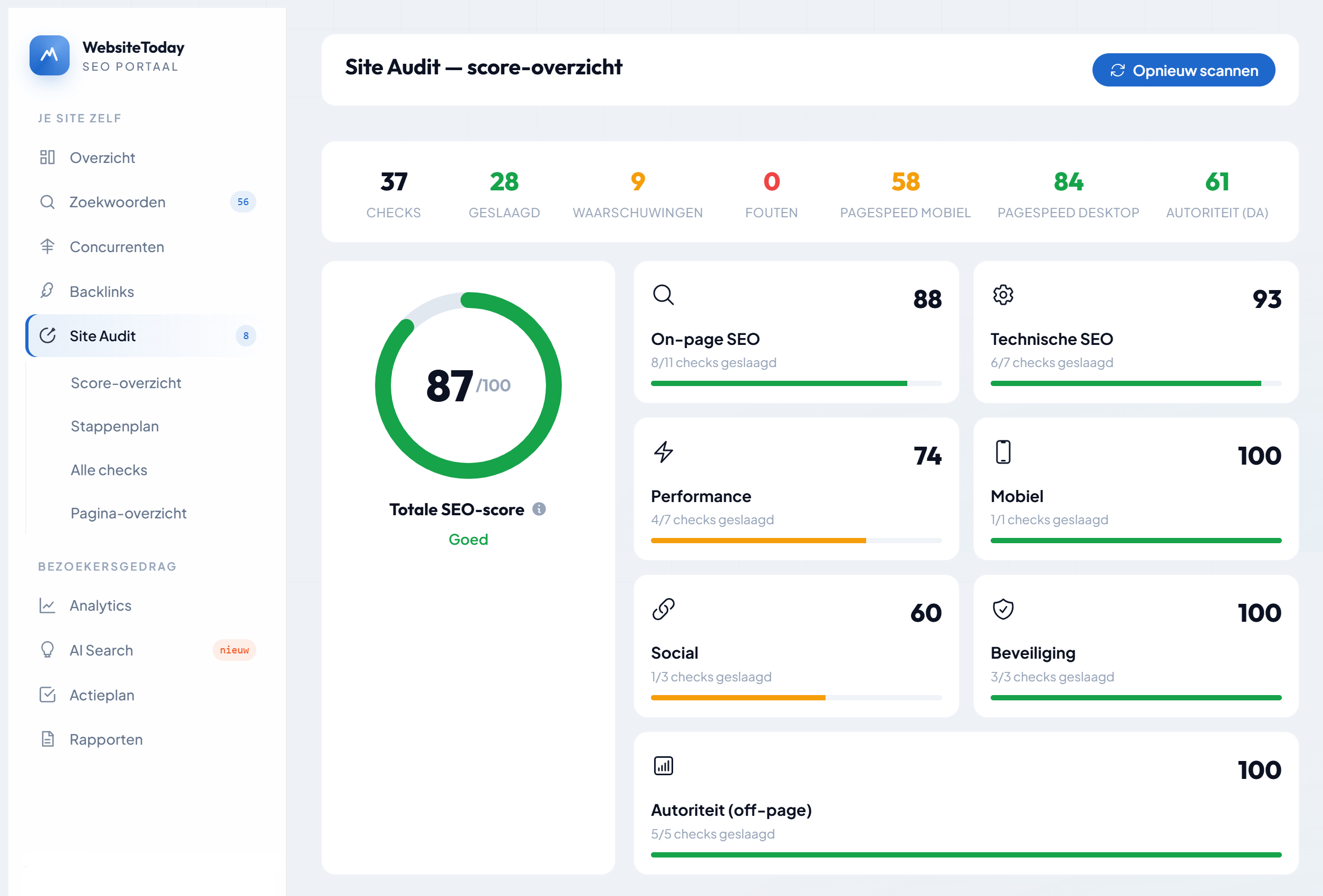Click the Overzicht grid icon

(47, 157)
